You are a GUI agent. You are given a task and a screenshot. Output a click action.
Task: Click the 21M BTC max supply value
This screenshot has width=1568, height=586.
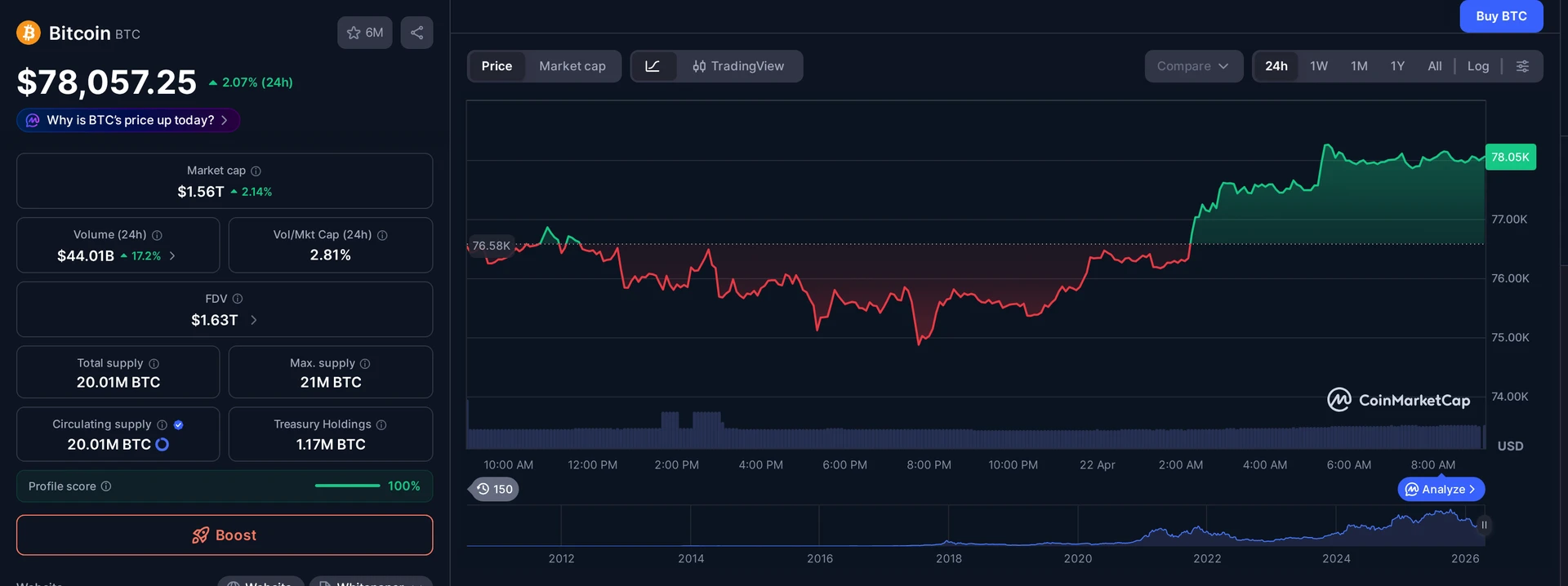pos(331,382)
